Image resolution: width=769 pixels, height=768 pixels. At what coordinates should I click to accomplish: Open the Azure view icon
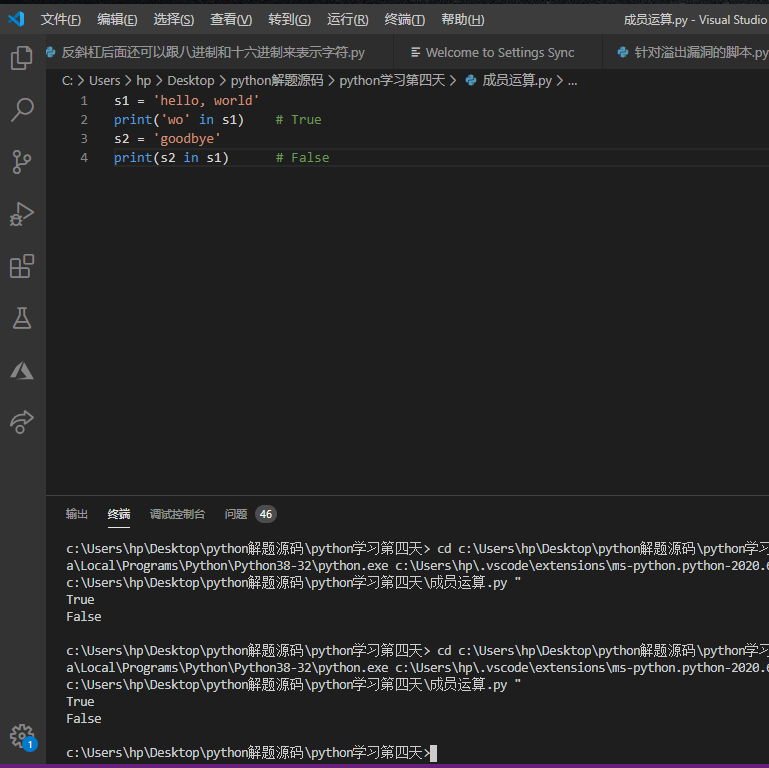pos(21,370)
